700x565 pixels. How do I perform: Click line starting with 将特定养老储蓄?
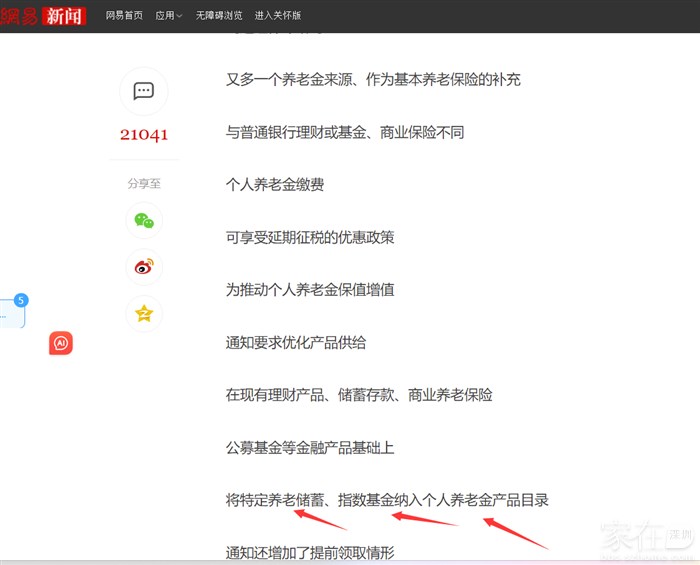point(387,500)
